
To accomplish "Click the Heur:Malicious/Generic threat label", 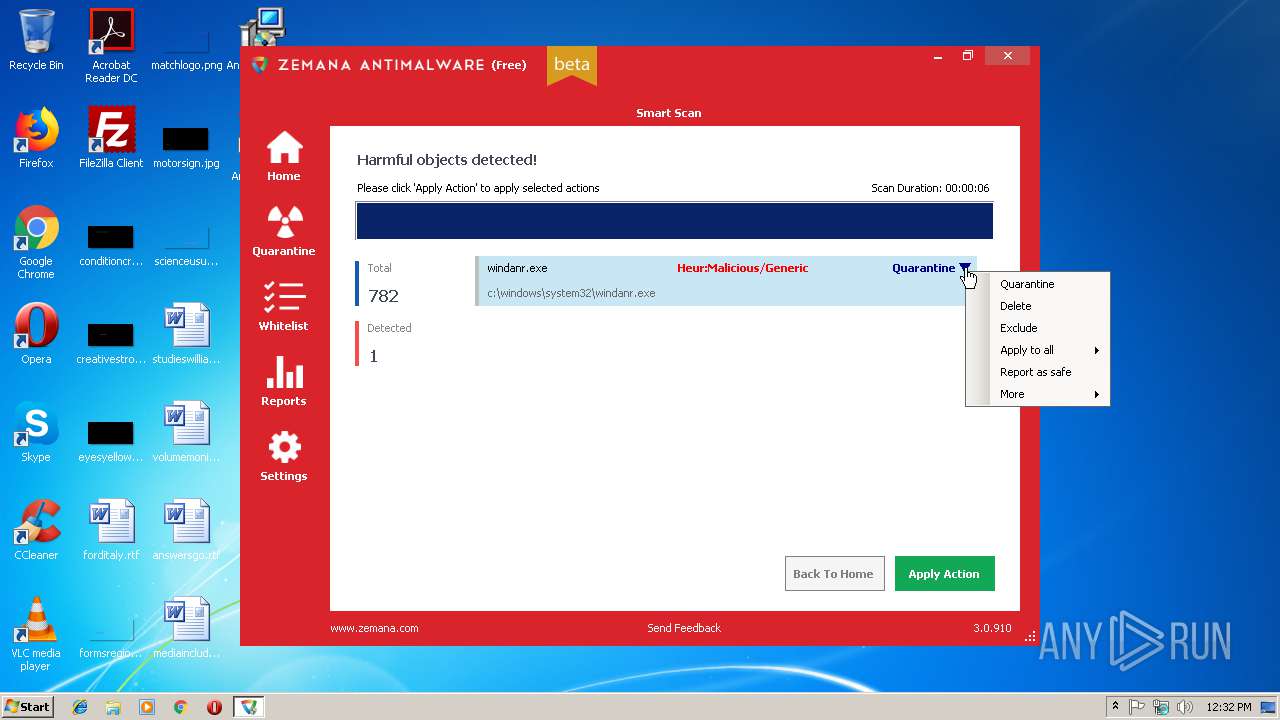I will 742,268.
